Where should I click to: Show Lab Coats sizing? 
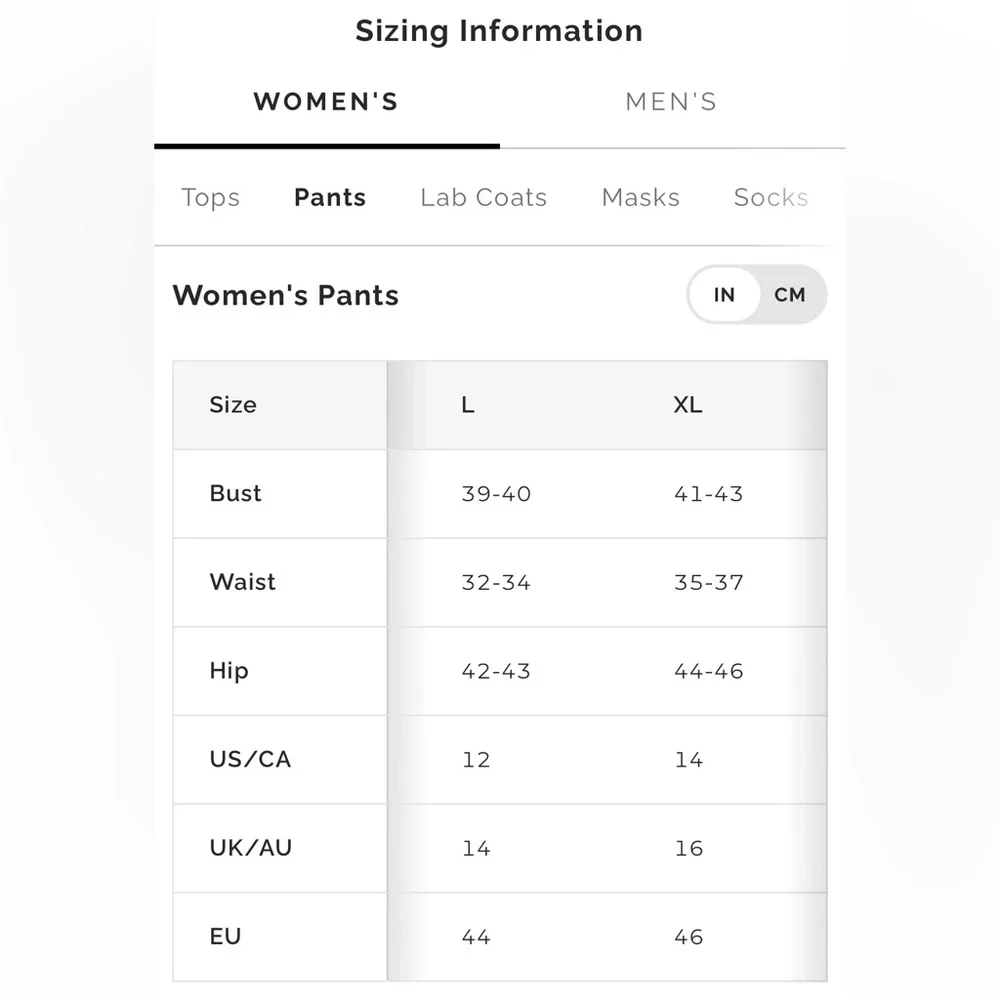[483, 198]
